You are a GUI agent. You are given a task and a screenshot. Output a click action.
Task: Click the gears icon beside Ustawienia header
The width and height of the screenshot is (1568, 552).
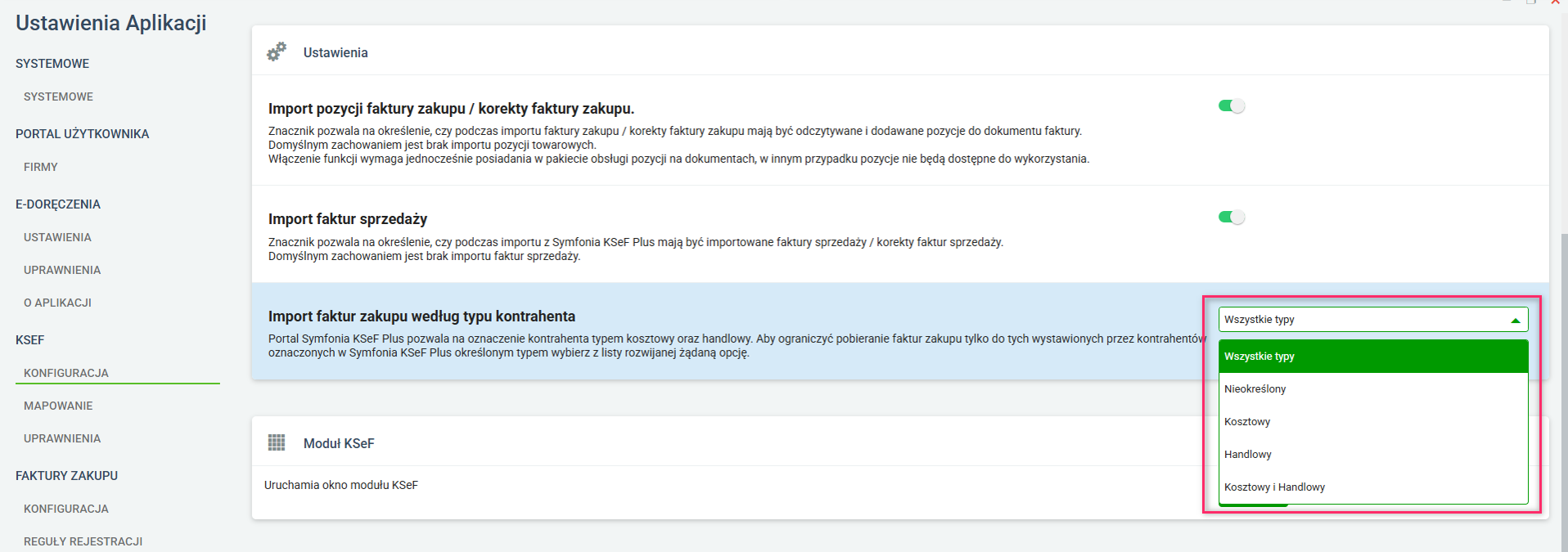tap(277, 52)
